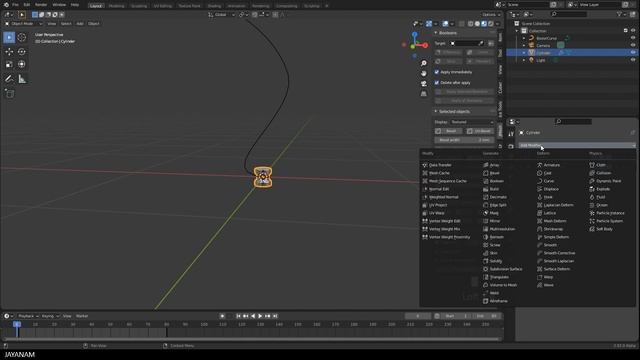The image size is (640, 360).
Task: Toggle the Apply immediately checkbox
Action: (x=437, y=72)
